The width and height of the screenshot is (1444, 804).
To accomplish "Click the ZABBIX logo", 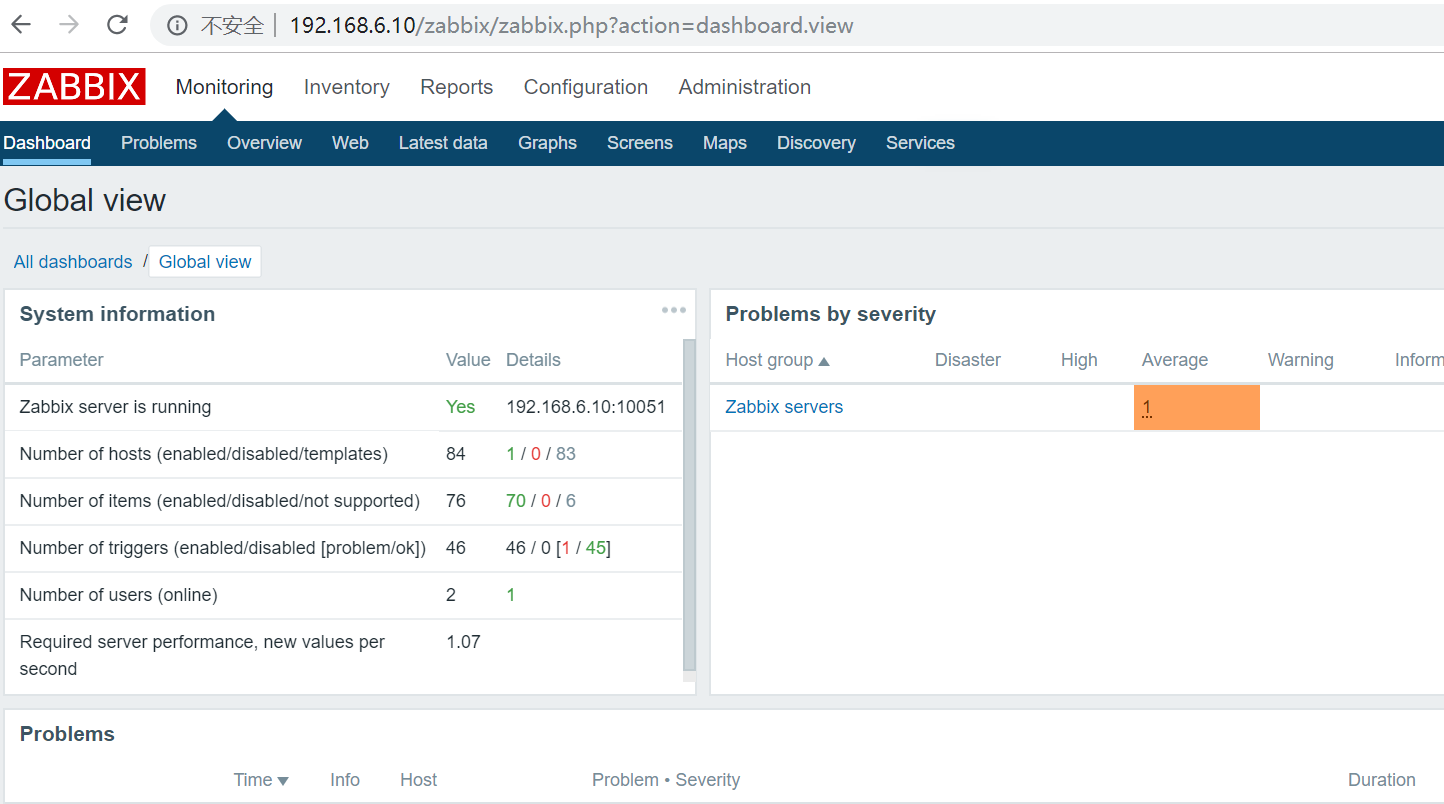I will tap(74, 87).
